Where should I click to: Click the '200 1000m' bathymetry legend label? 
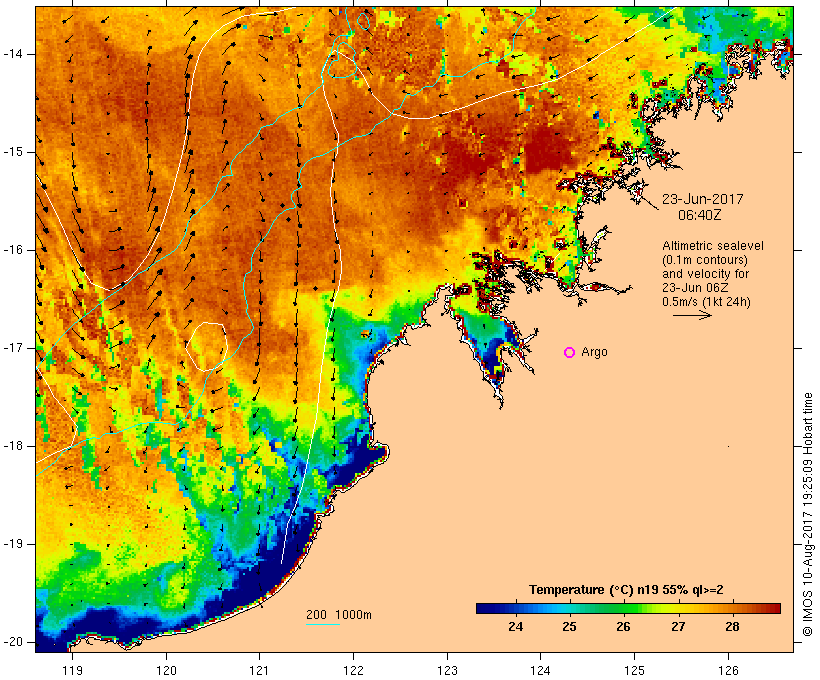coord(339,615)
